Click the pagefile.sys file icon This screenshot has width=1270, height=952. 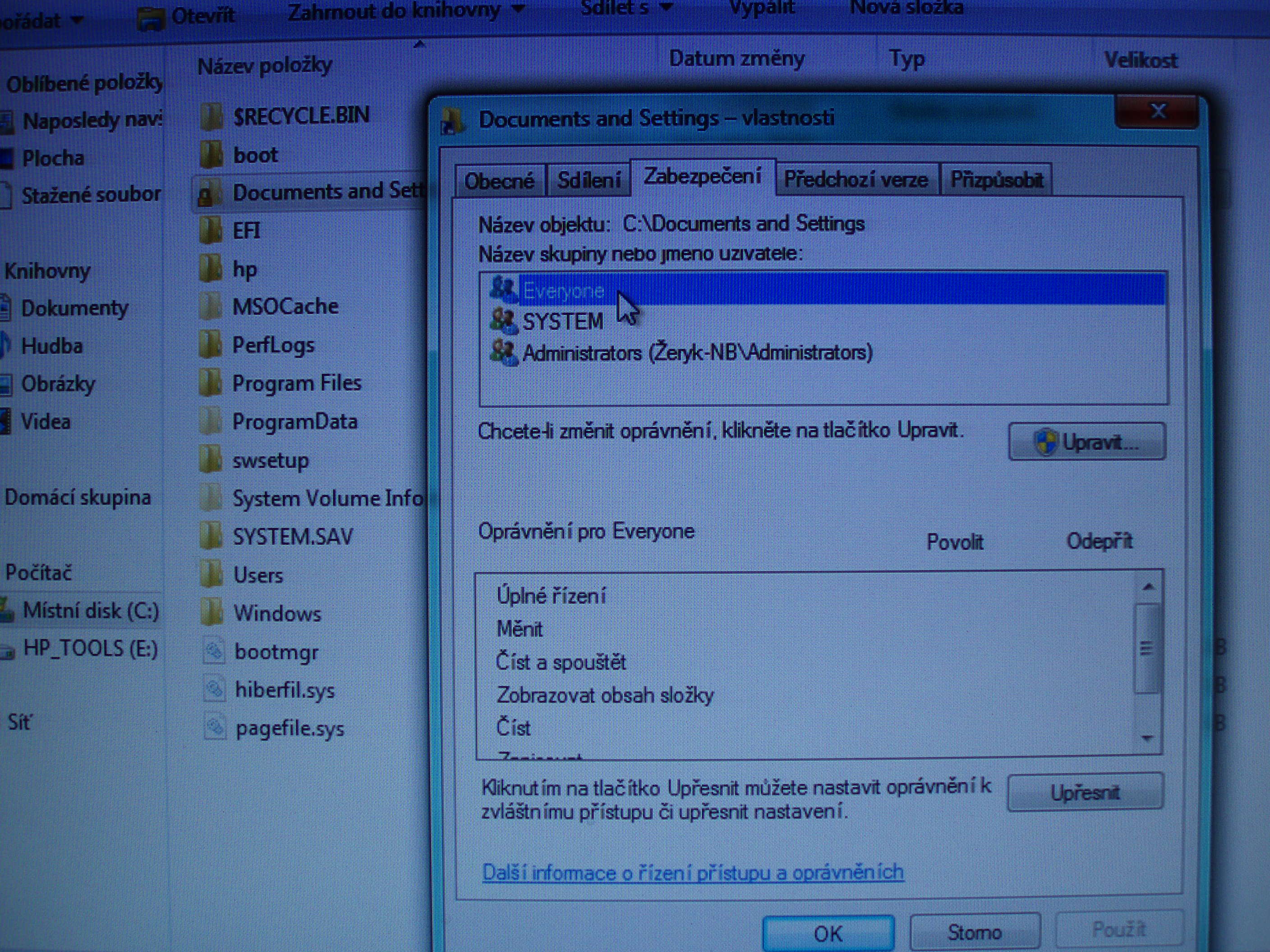pos(215,727)
